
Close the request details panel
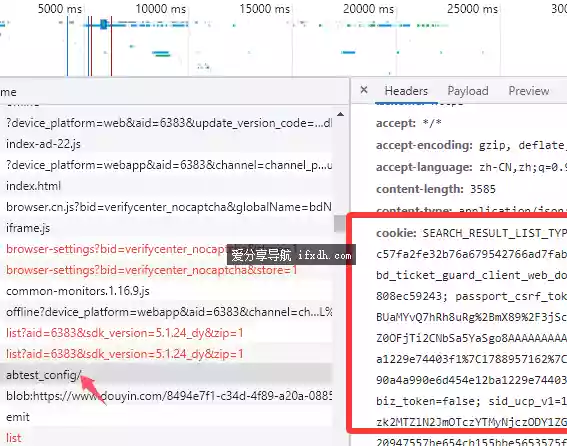[x=364, y=90]
